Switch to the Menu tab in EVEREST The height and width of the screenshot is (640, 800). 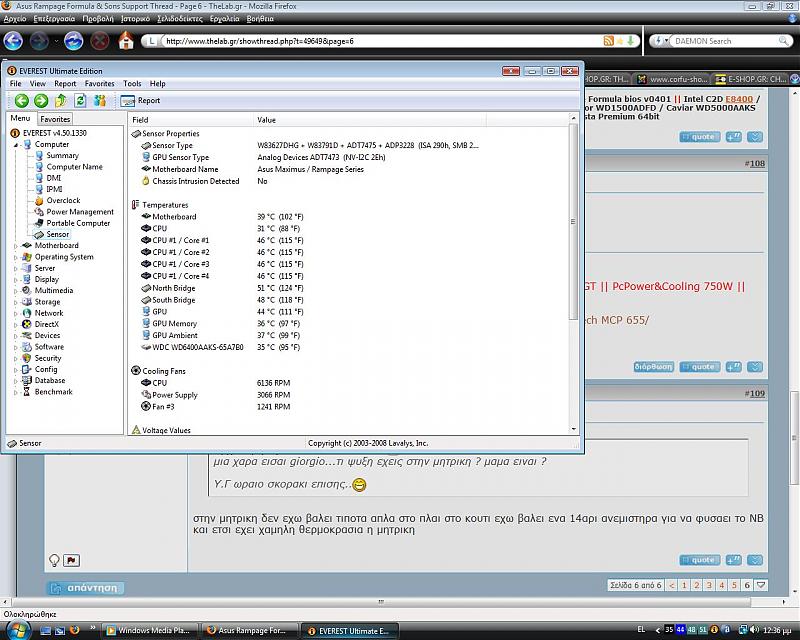(x=21, y=118)
